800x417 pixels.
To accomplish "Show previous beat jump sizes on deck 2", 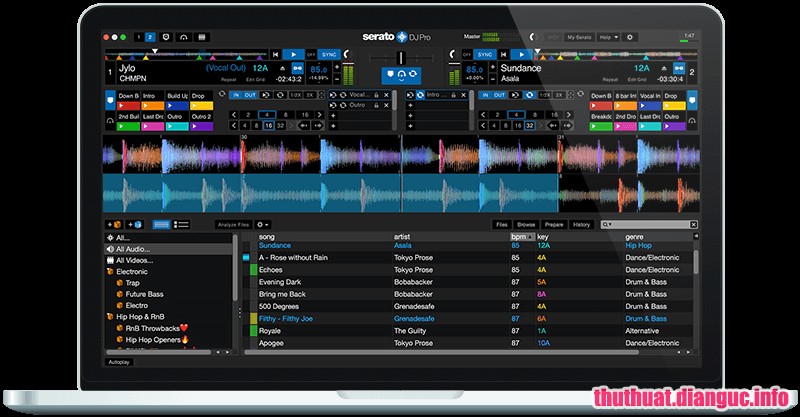I will [483, 126].
